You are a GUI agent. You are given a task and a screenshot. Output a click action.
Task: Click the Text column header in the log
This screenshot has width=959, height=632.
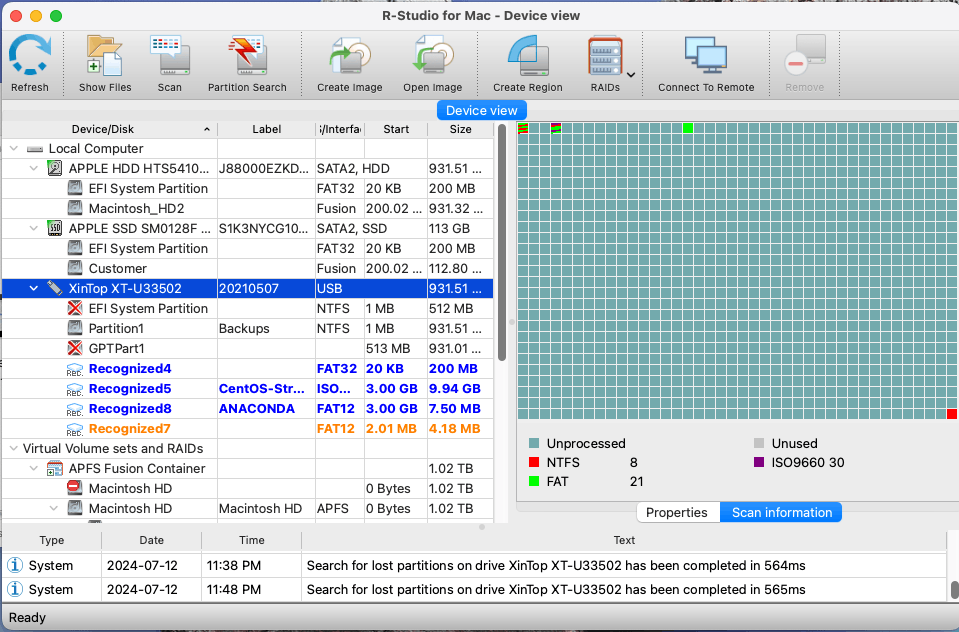pyautogui.click(x=624, y=540)
